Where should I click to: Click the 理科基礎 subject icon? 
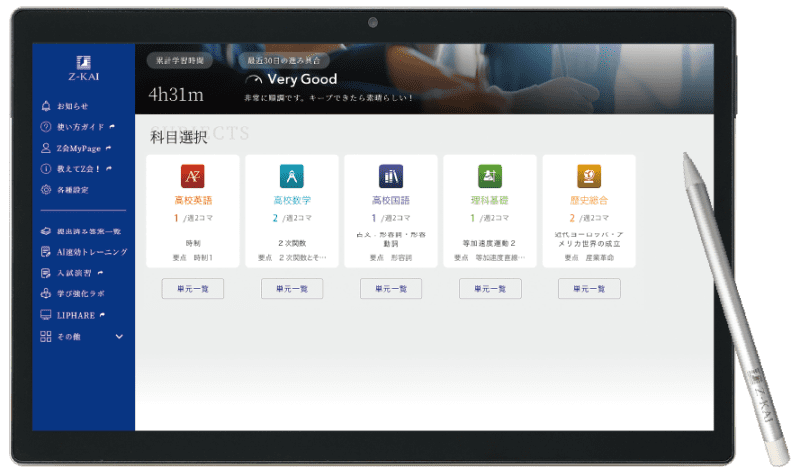pos(490,176)
